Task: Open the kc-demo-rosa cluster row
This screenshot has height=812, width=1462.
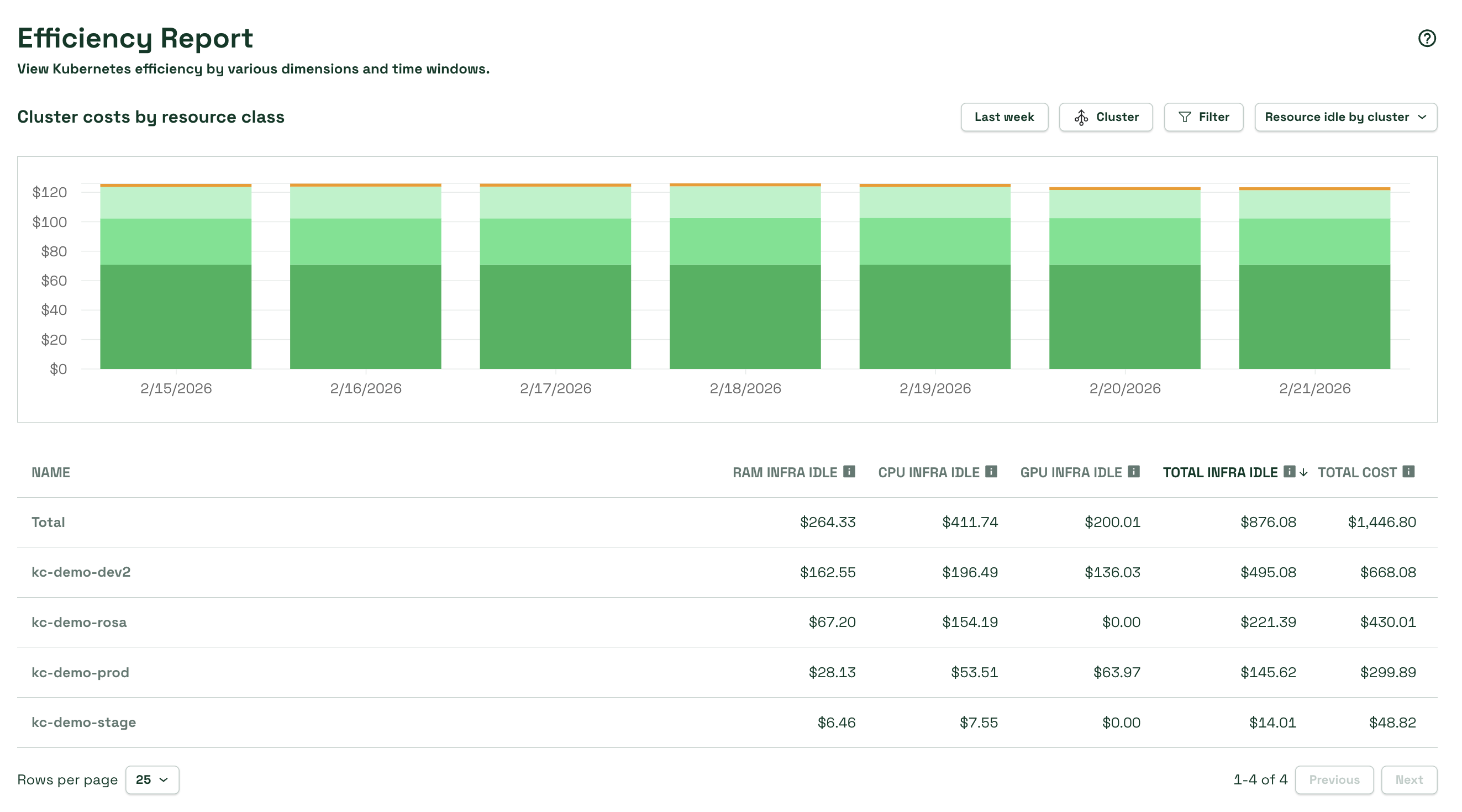Action: coord(79,622)
